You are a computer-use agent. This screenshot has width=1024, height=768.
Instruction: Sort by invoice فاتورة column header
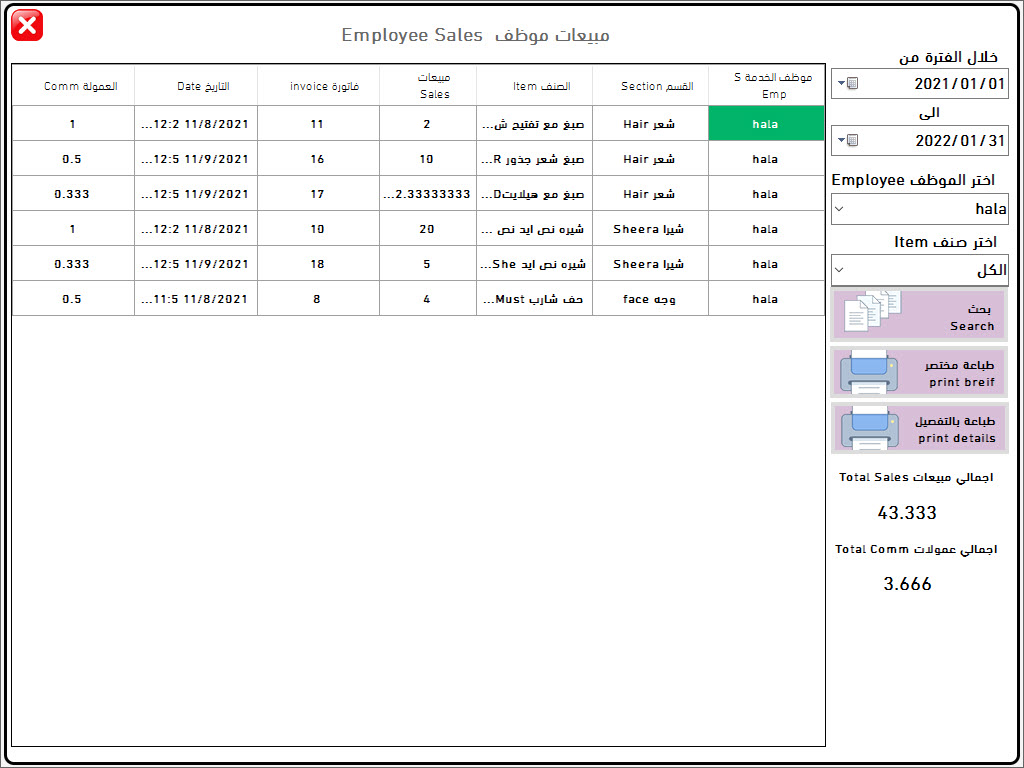pyautogui.click(x=319, y=86)
